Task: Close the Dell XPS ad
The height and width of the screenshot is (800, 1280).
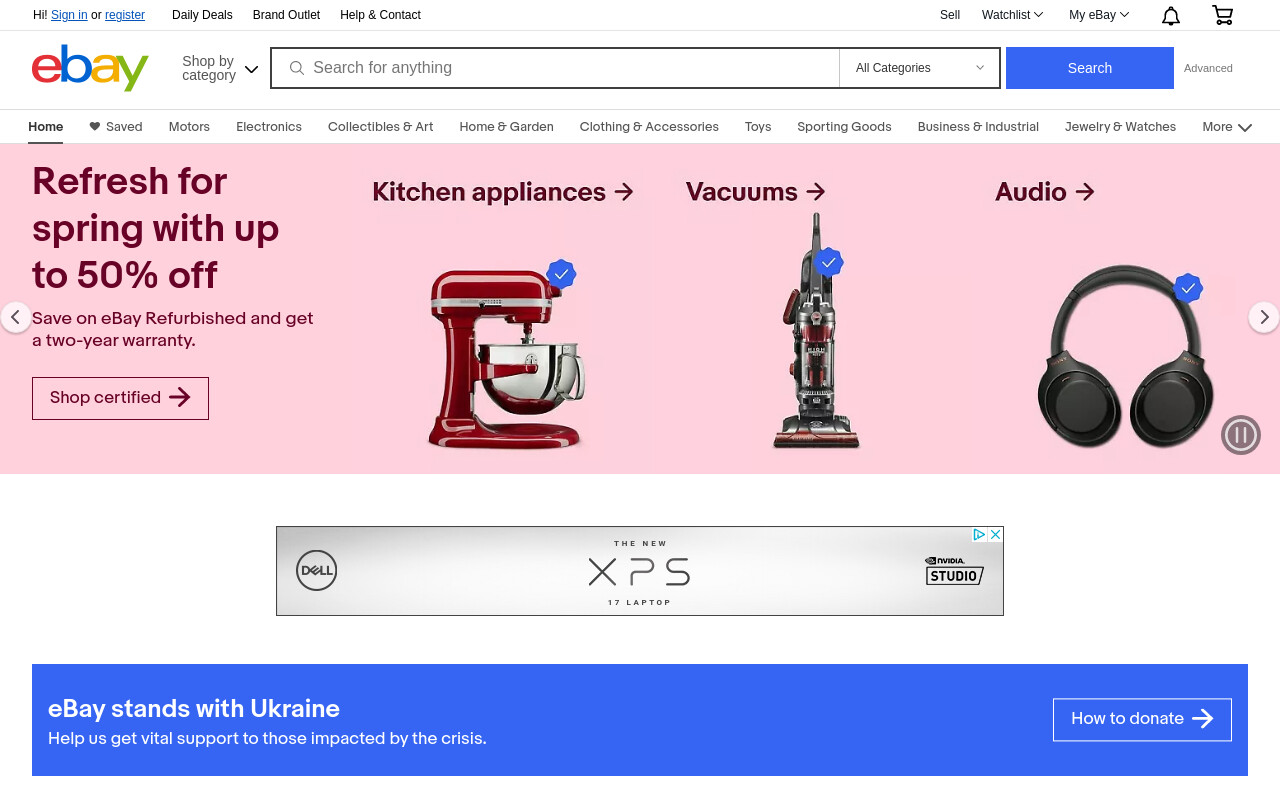Action: pos(995,535)
